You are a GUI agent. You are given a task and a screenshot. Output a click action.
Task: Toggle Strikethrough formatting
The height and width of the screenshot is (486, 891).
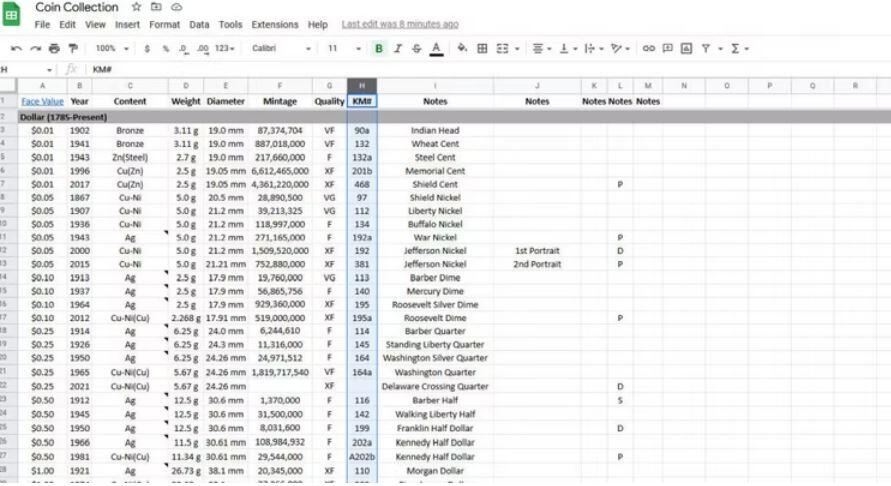pyautogui.click(x=416, y=48)
